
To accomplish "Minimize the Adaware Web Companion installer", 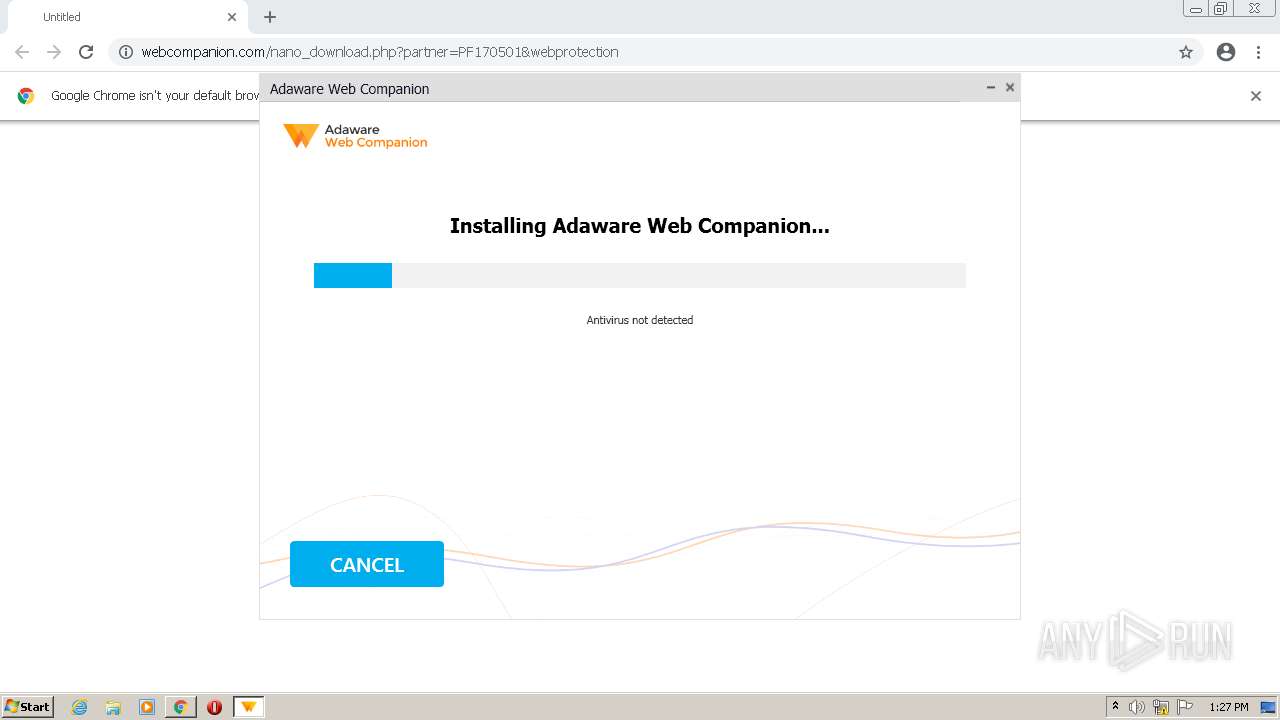I will (991, 87).
